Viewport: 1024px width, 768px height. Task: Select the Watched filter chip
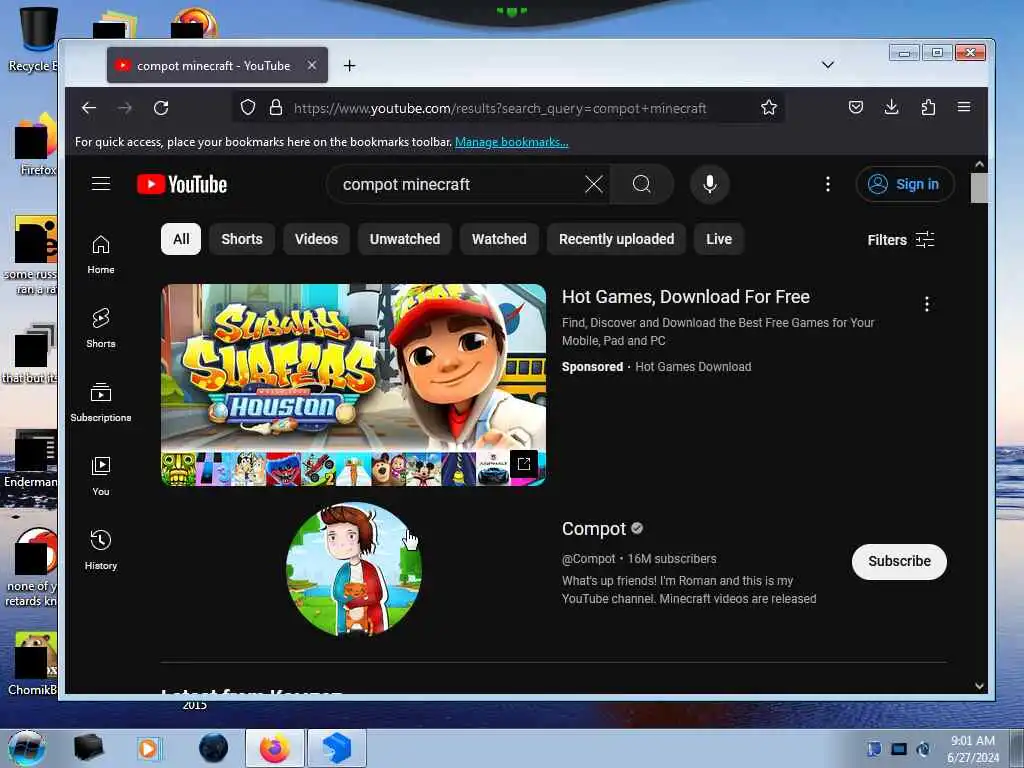(x=499, y=239)
